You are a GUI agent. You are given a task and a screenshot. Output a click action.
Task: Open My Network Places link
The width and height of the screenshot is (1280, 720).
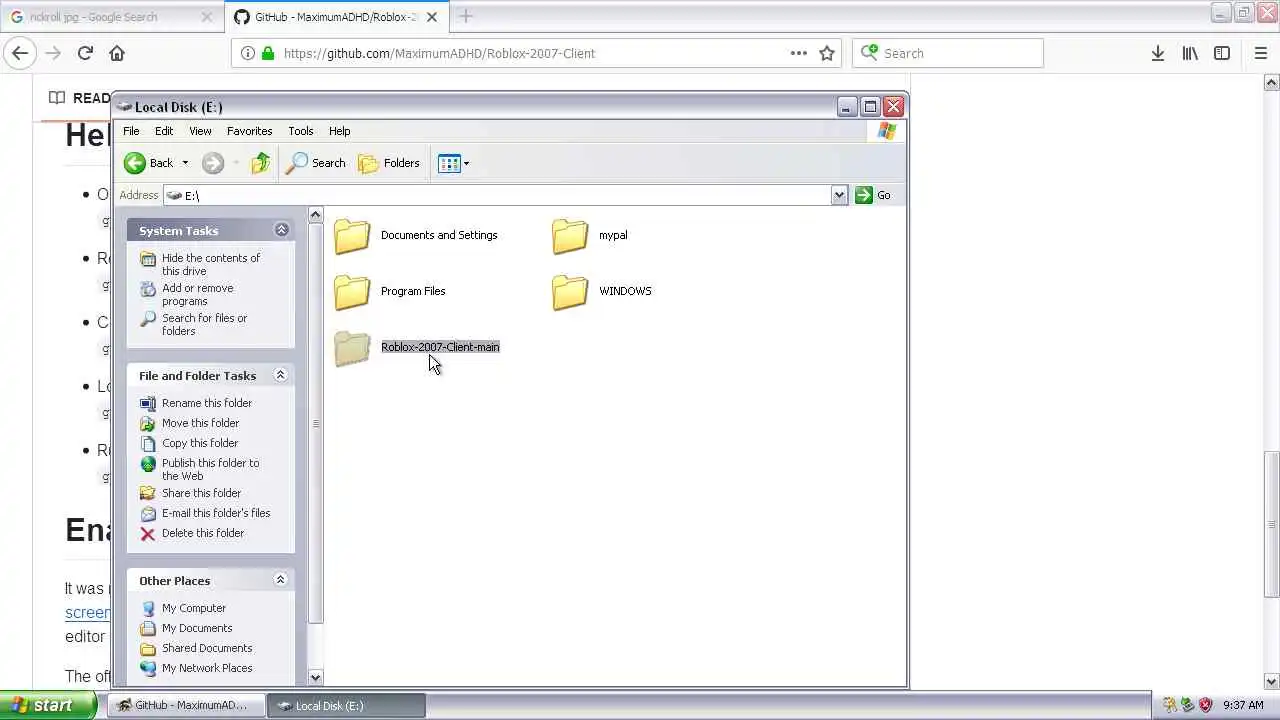click(196, 668)
